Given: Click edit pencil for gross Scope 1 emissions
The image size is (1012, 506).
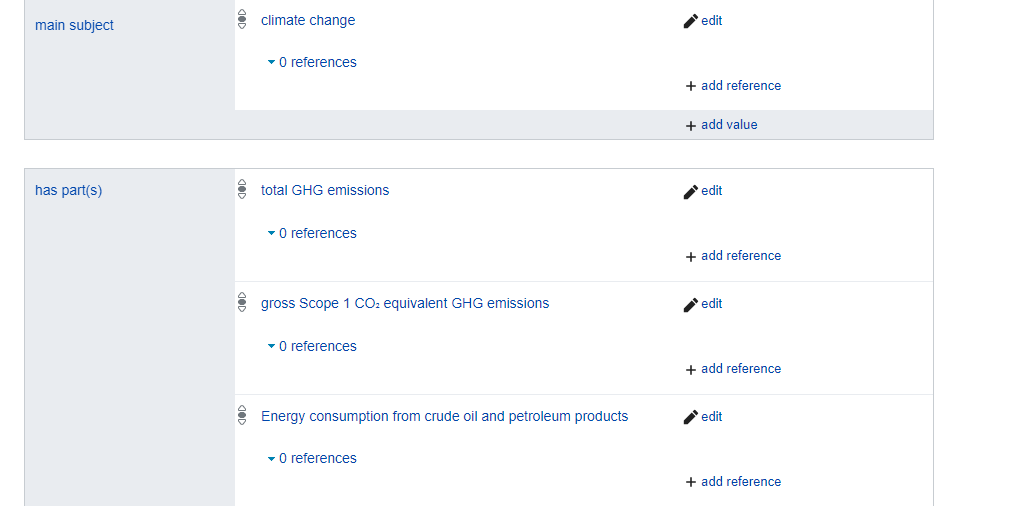Looking at the screenshot, I should pyautogui.click(x=702, y=304).
